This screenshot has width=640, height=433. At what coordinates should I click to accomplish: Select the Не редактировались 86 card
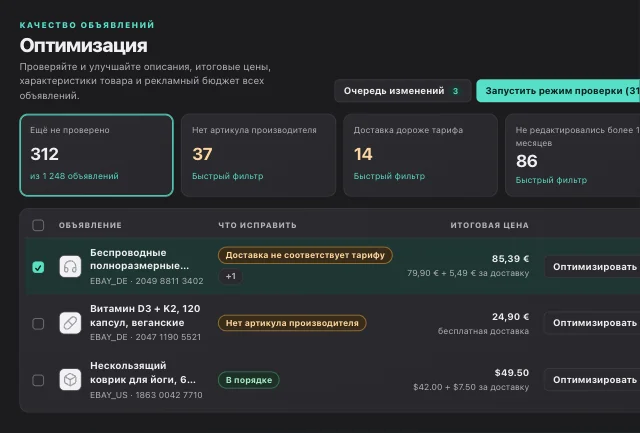point(573,155)
